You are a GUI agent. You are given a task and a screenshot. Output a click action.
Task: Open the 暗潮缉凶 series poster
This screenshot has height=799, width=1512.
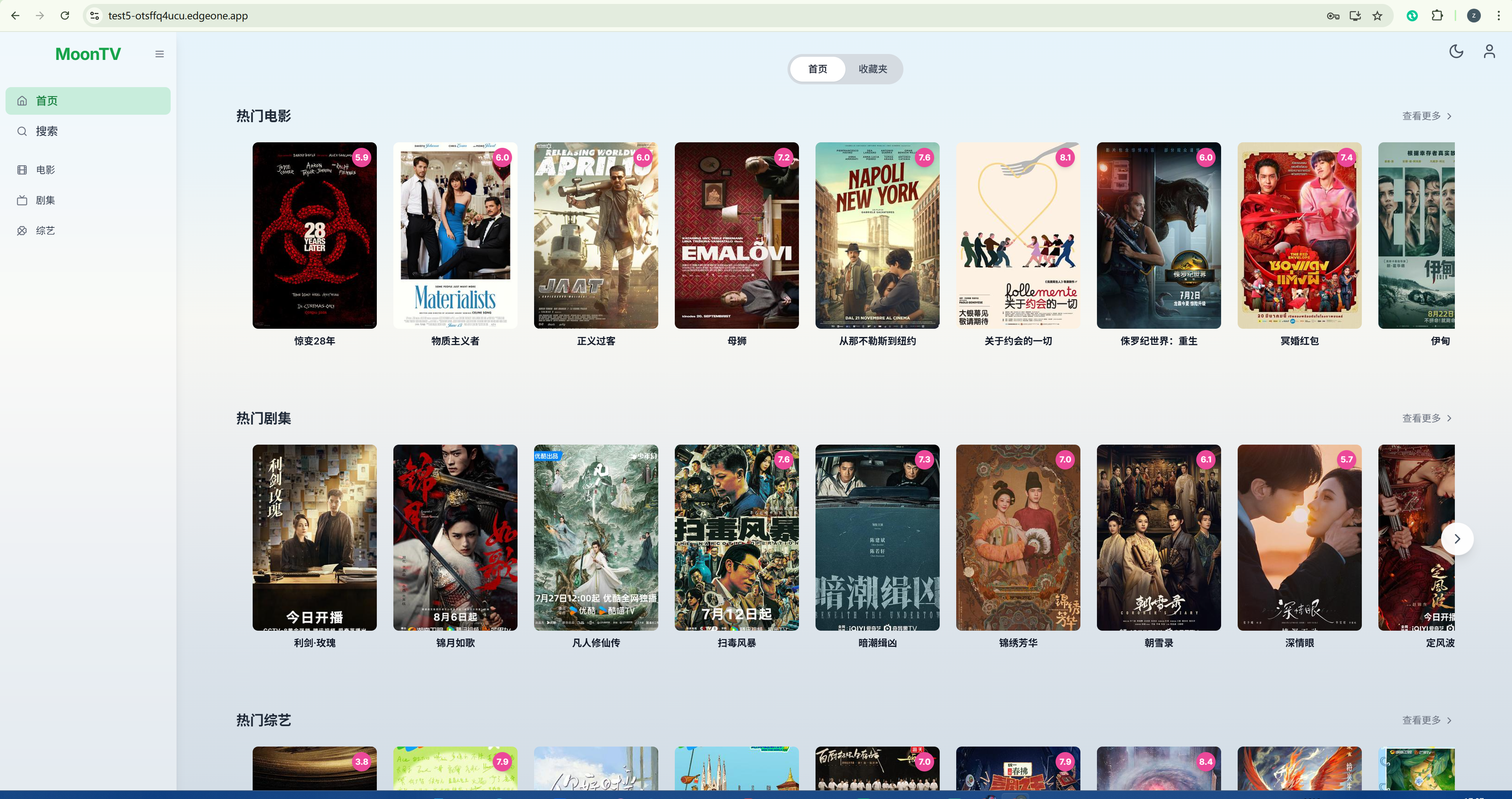877,538
